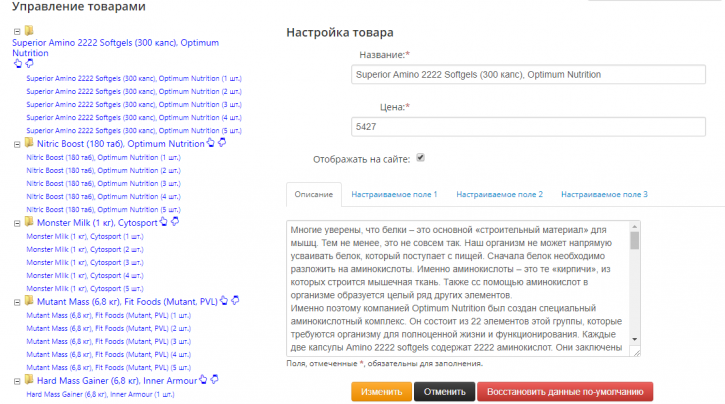This screenshot has height=404, width=725.
Task: Collapse the Mutant Mass tree node
Action: coord(17,303)
